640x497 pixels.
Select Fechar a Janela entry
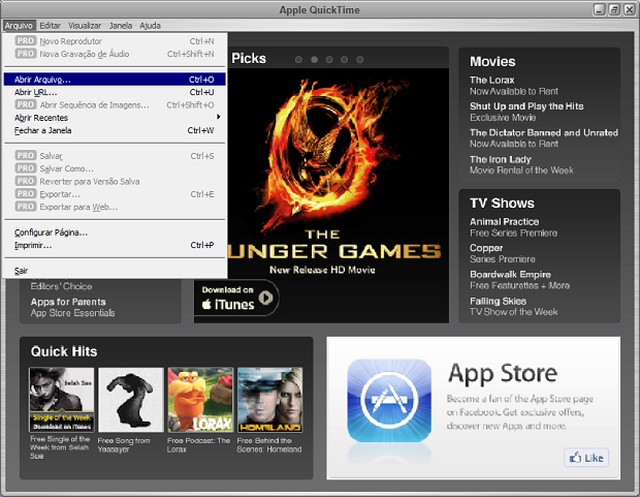coord(115,131)
